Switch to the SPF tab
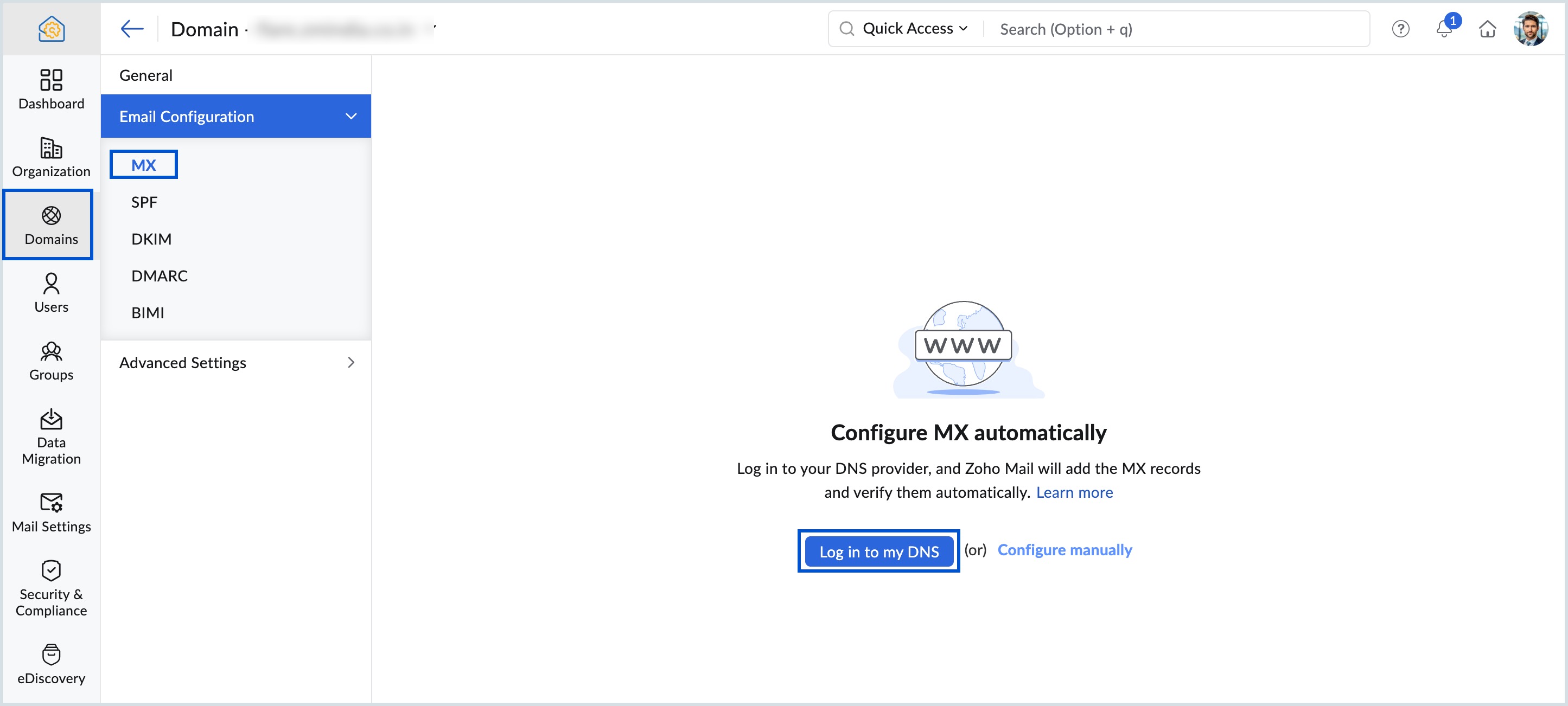 144,201
